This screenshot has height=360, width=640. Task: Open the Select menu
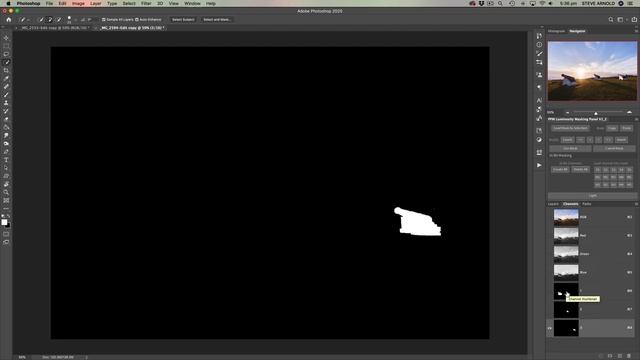[x=129, y=3]
